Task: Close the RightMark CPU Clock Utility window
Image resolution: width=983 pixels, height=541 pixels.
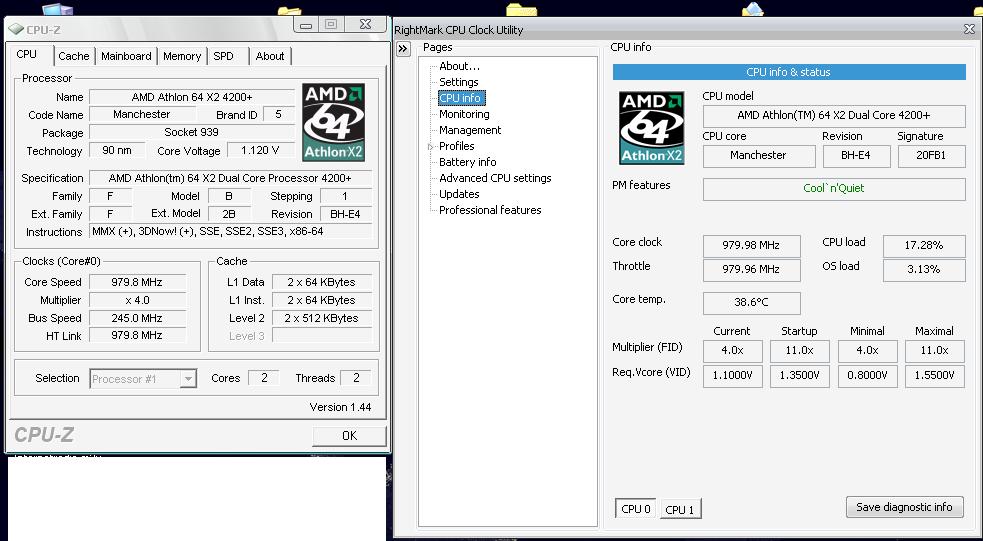Action: click(969, 29)
